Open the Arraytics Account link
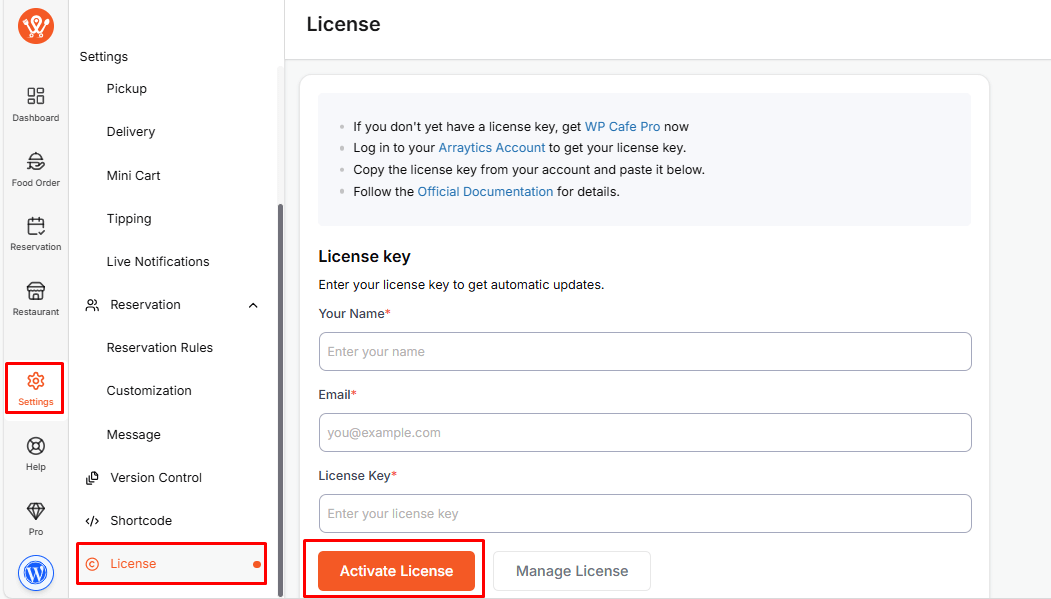The height and width of the screenshot is (599, 1051). 491,148
